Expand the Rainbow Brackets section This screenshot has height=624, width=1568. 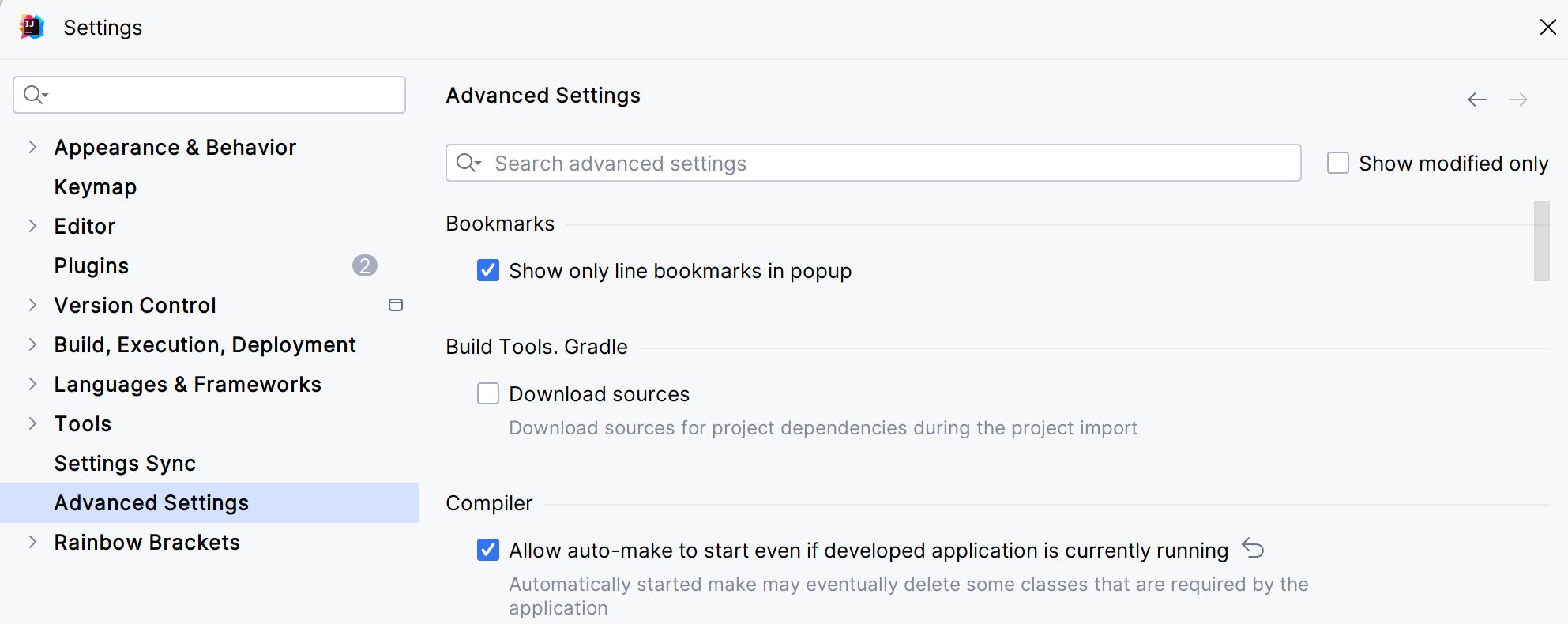click(32, 542)
